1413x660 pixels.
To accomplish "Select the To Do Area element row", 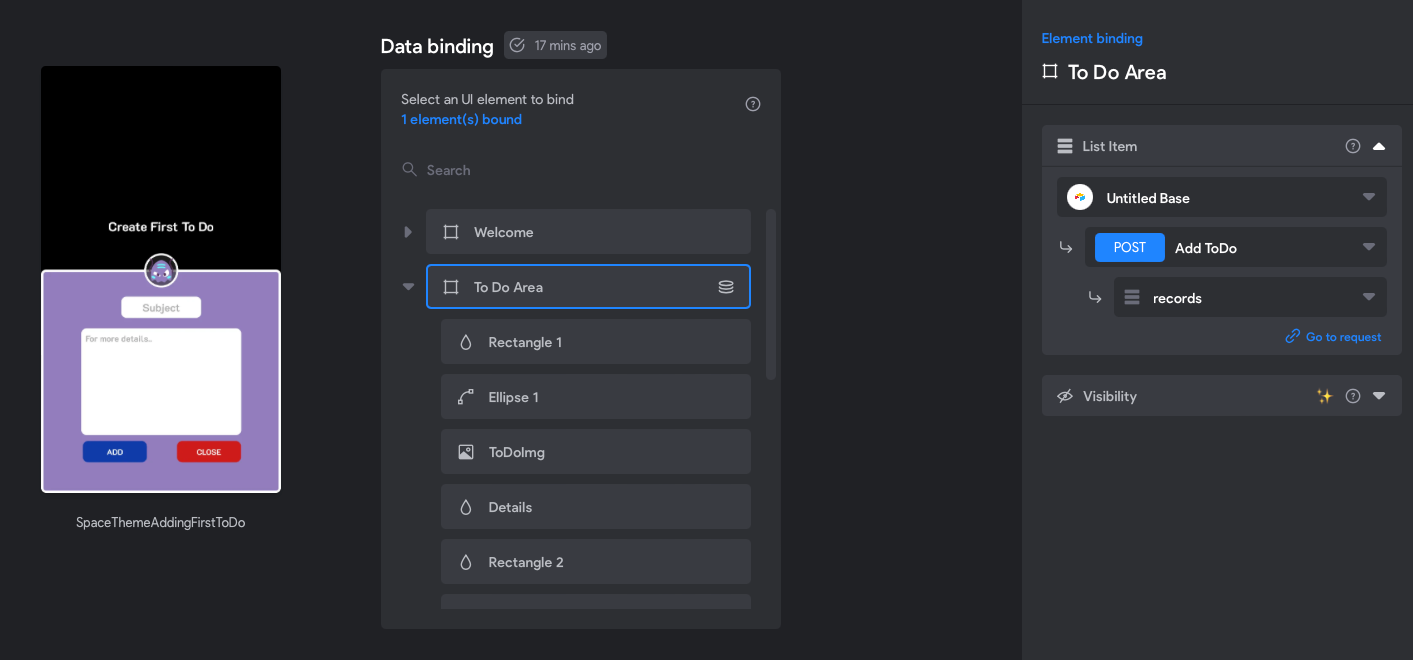I will tap(588, 287).
